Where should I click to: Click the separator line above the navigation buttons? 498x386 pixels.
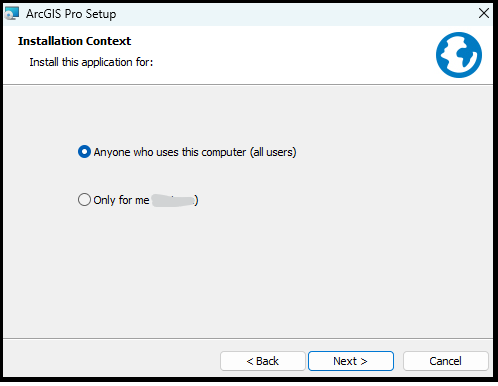coord(248,339)
